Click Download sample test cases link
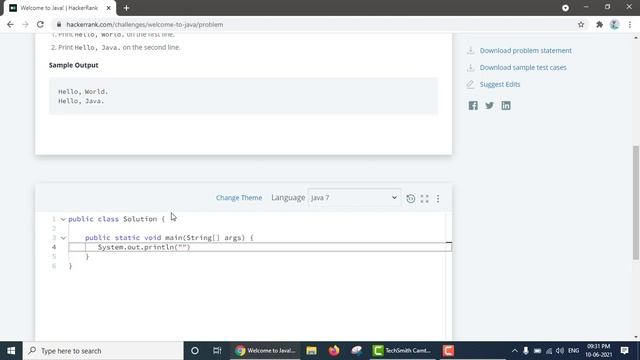This screenshot has width=640, height=360. pos(523,67)
